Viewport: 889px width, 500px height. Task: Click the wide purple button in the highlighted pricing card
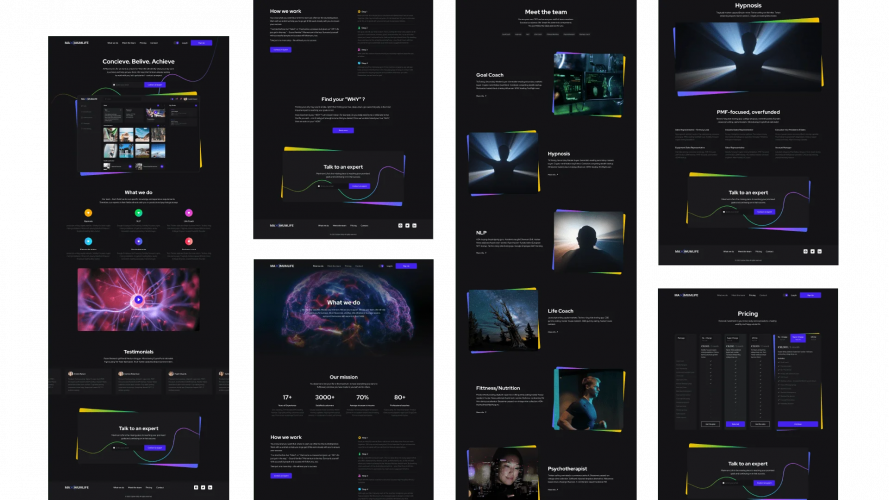point(798,424)
